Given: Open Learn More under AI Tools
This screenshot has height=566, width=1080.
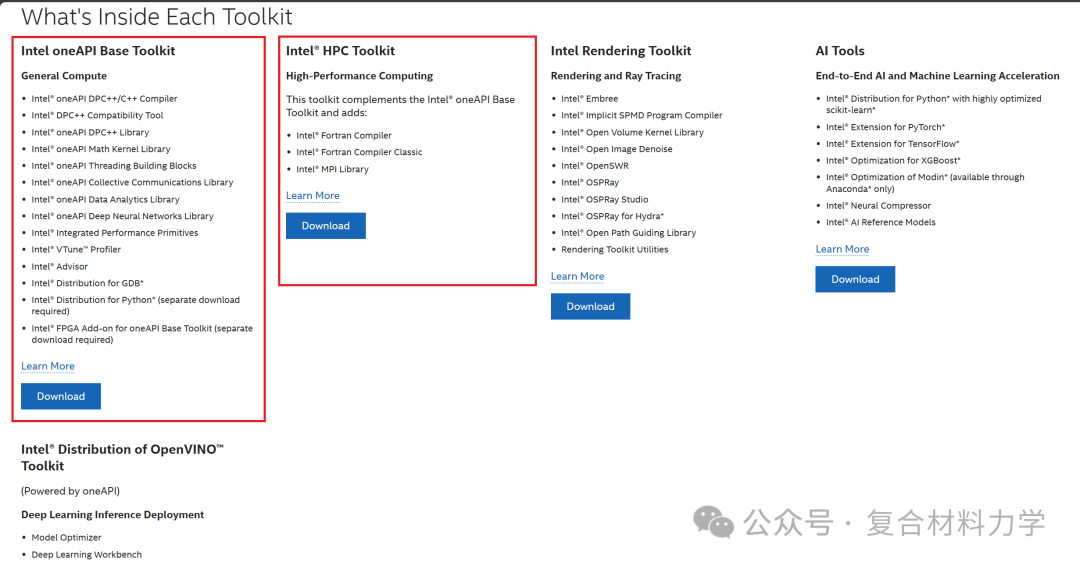Looking at the screenshot, I should point(842,249).
